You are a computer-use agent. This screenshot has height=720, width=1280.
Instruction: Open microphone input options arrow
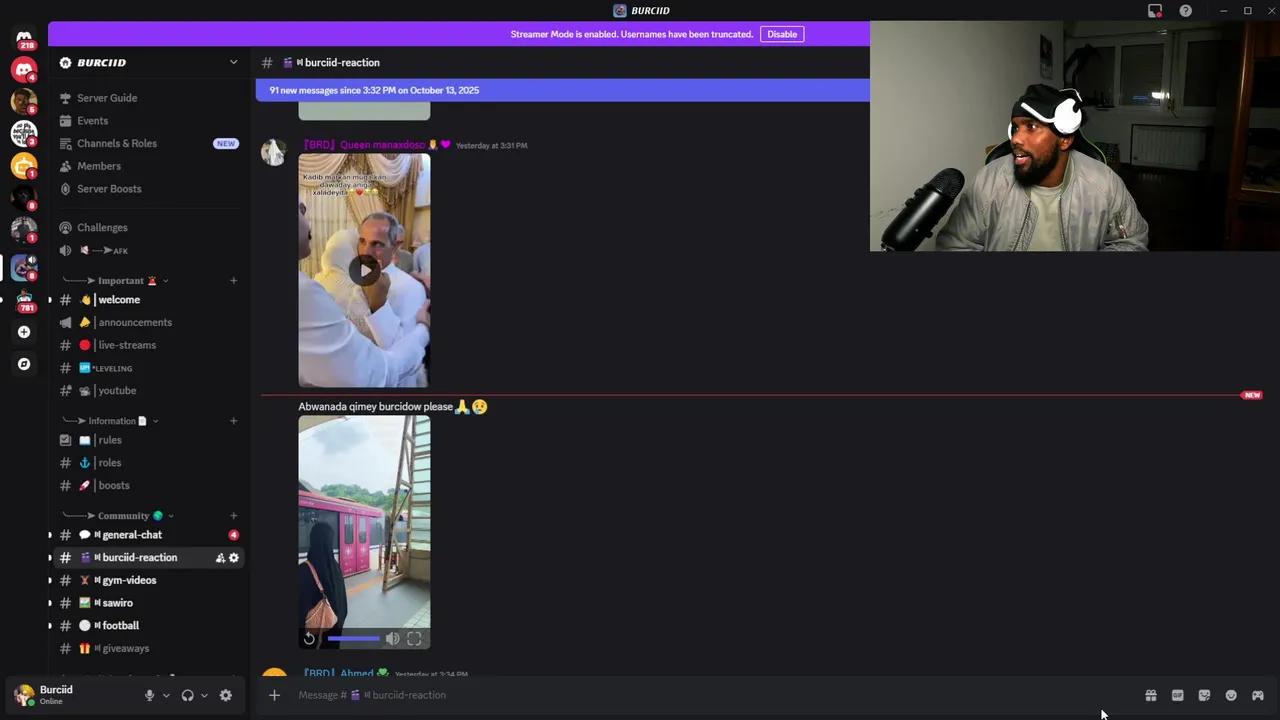point(166,696)
